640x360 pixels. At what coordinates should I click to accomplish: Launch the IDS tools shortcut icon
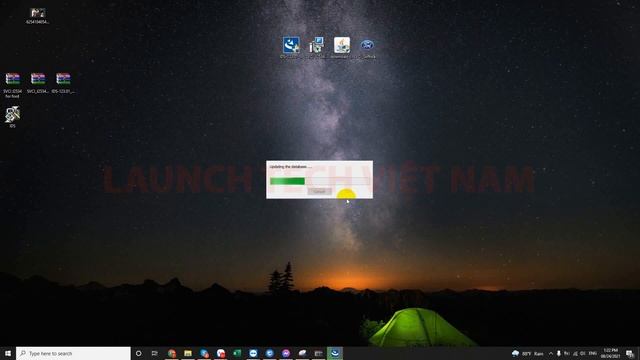tap(13, 117)
